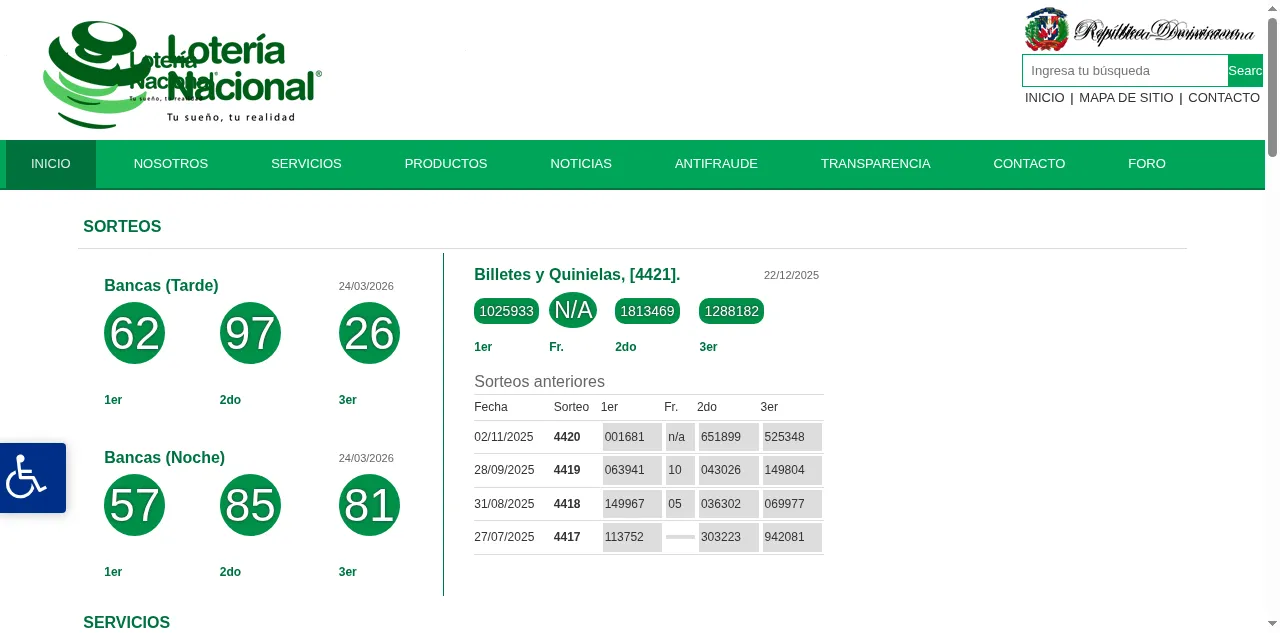This screenshot has width=1280, height=633.
Task: Click the SORTEOS section heading
Action: coord(122,227)
